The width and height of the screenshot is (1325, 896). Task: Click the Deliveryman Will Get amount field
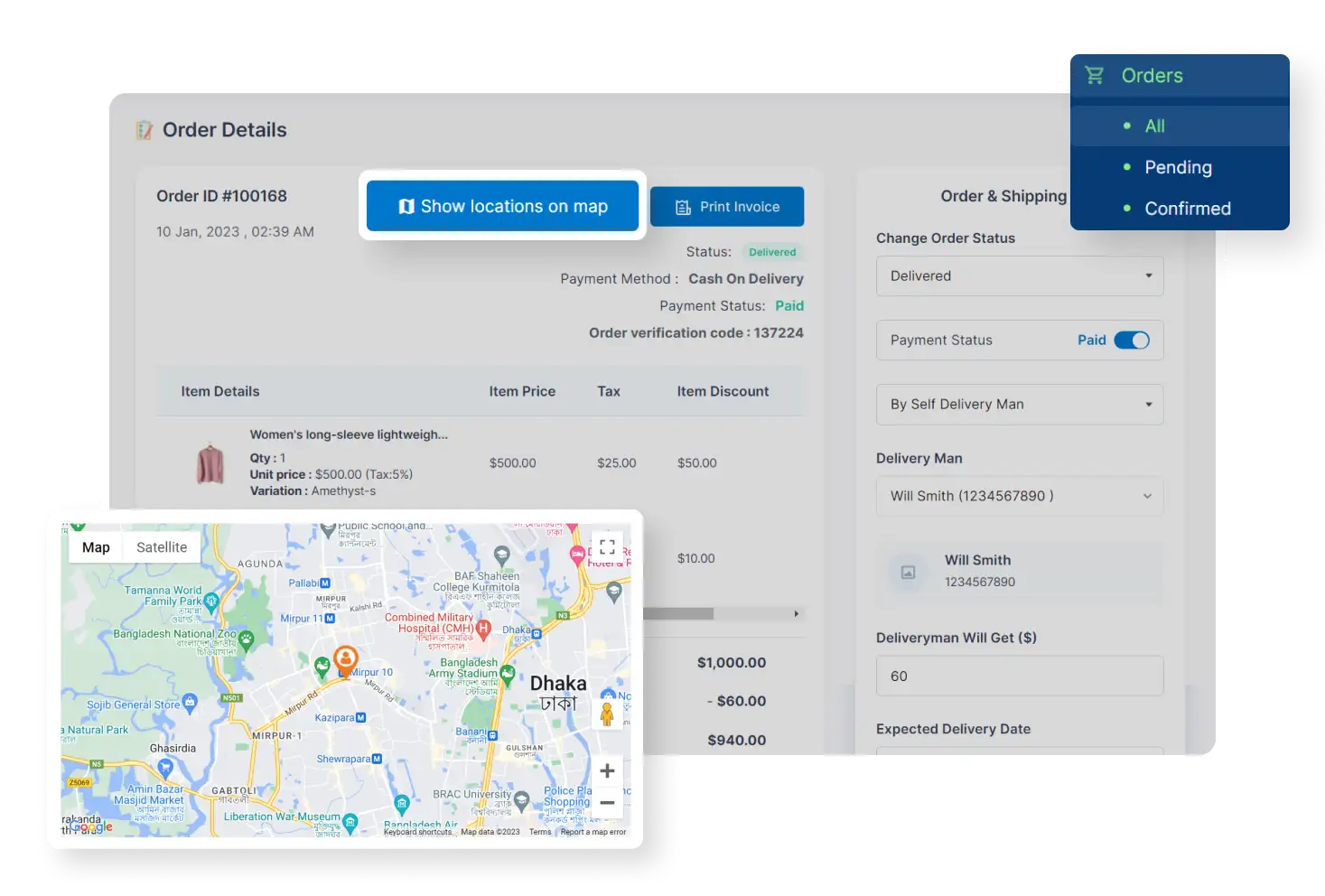tap(1019, 676)
